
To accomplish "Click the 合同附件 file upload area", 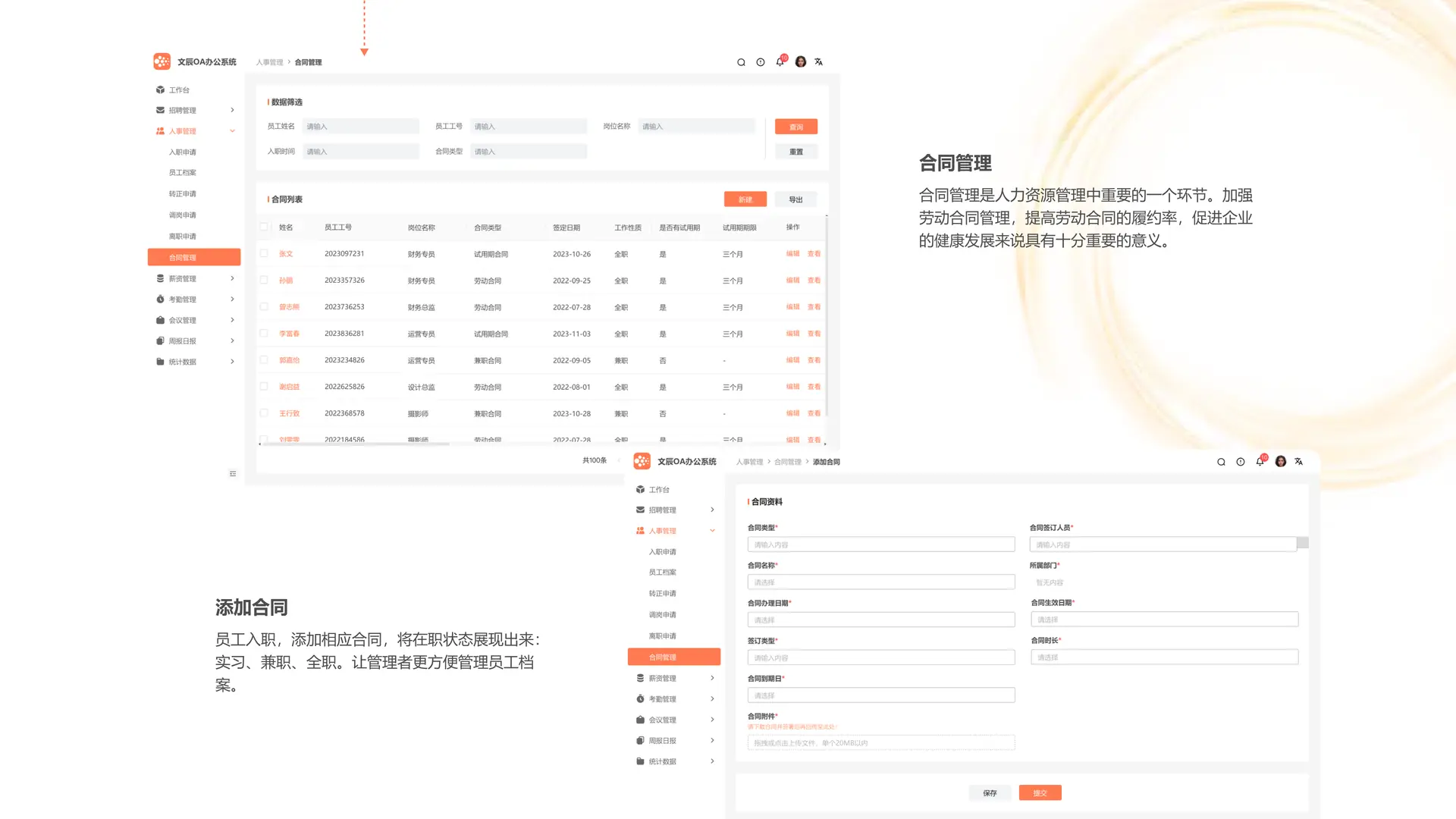I will point(881,742).
